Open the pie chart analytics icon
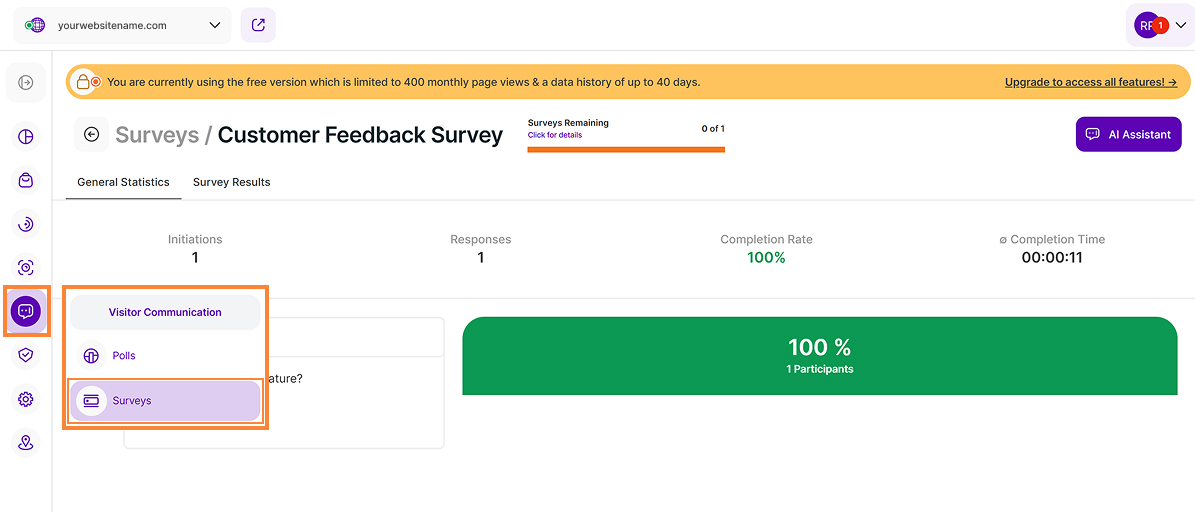 click(x=26, y=137)
